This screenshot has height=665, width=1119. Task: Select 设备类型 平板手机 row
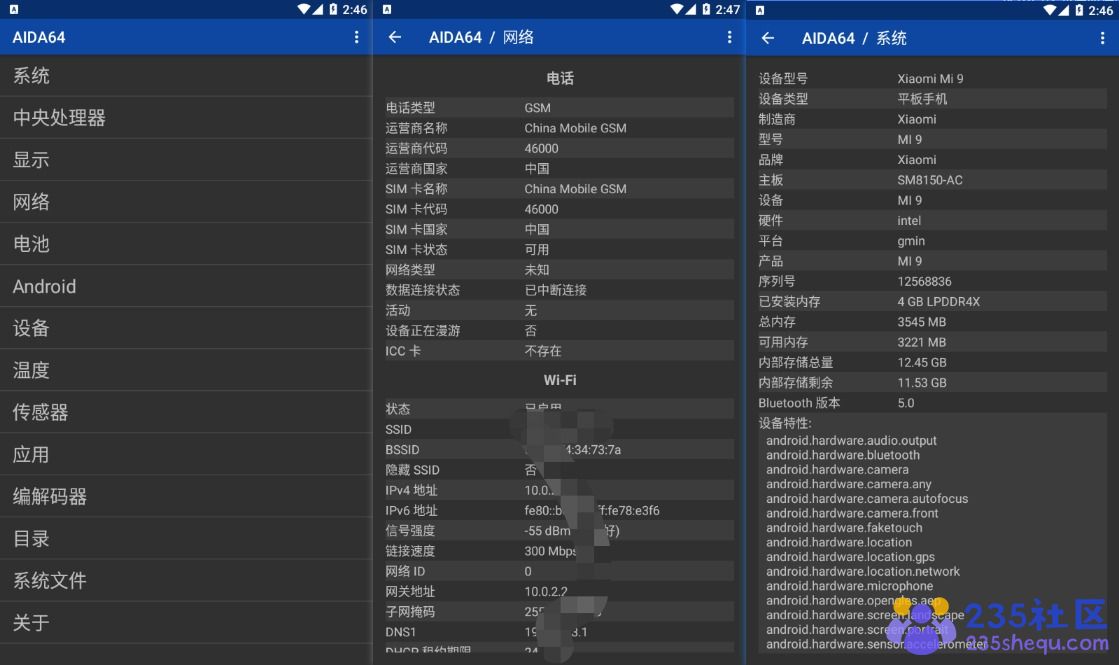[x=932, y=98]
